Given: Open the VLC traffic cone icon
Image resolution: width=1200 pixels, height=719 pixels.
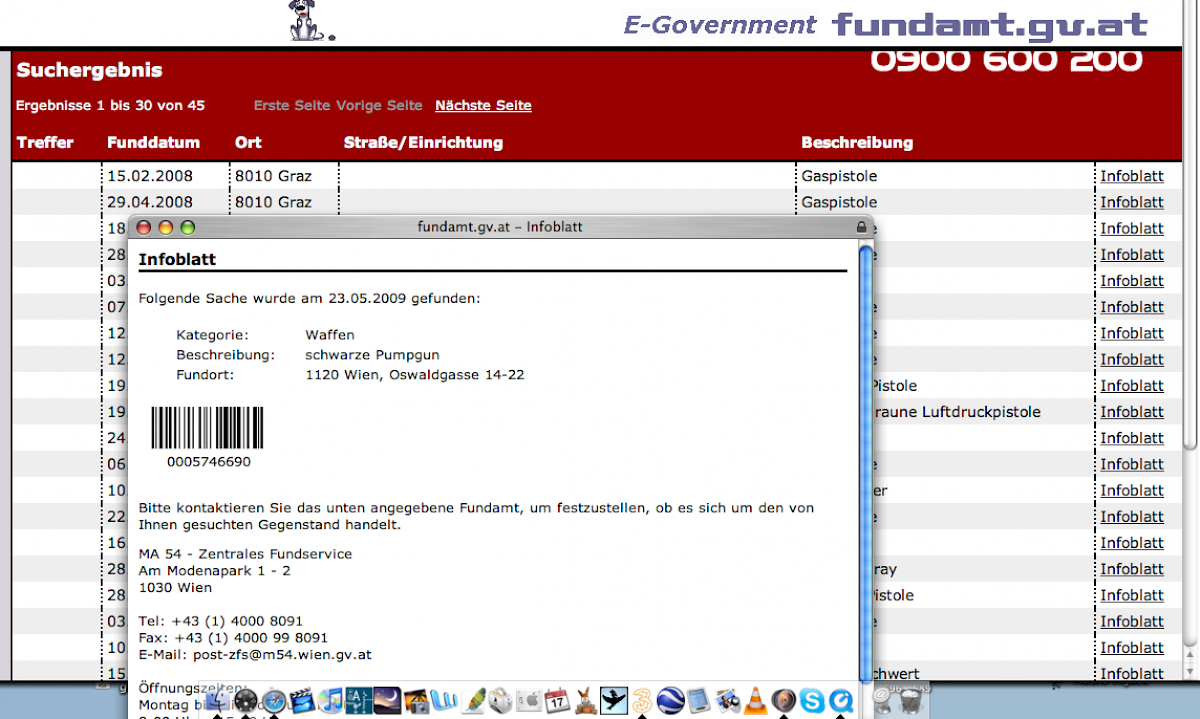Looking at the screenshot, I should 757,700.
